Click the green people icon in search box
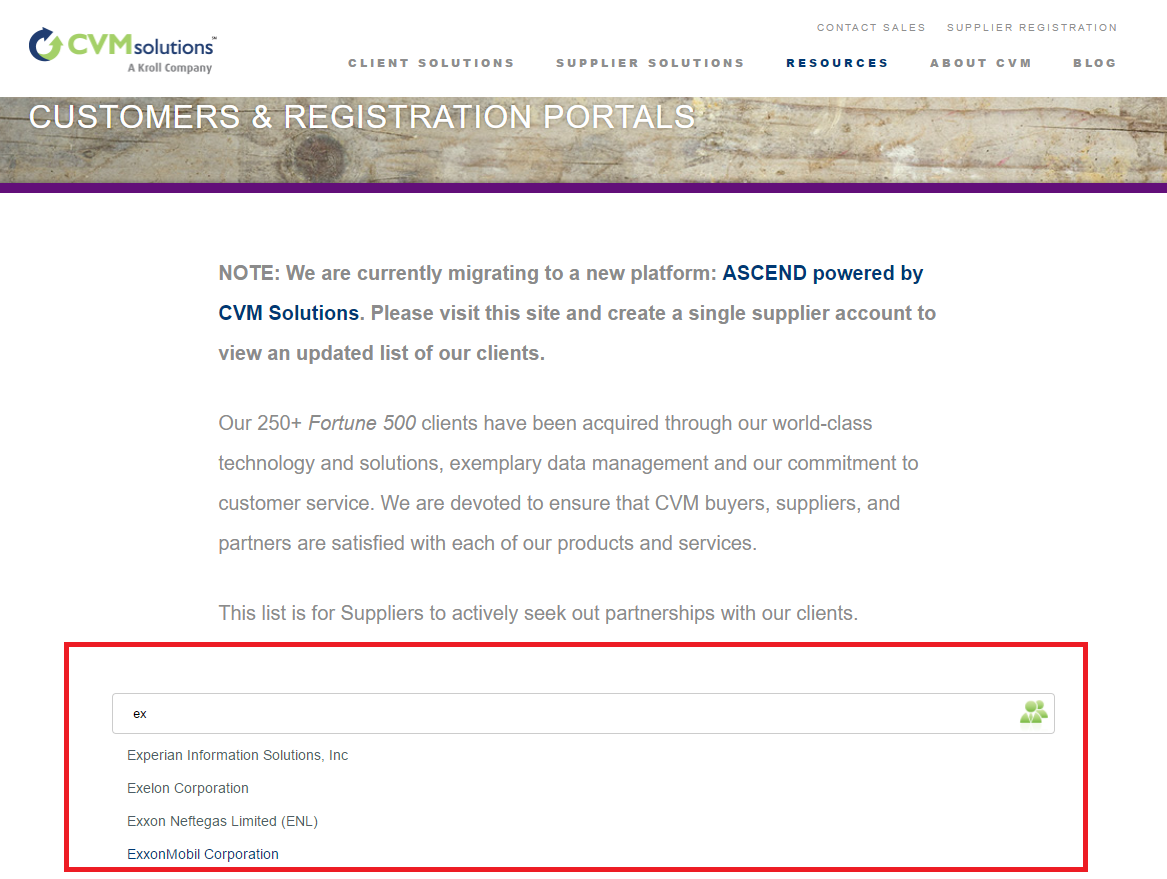 click(1033, 712)
